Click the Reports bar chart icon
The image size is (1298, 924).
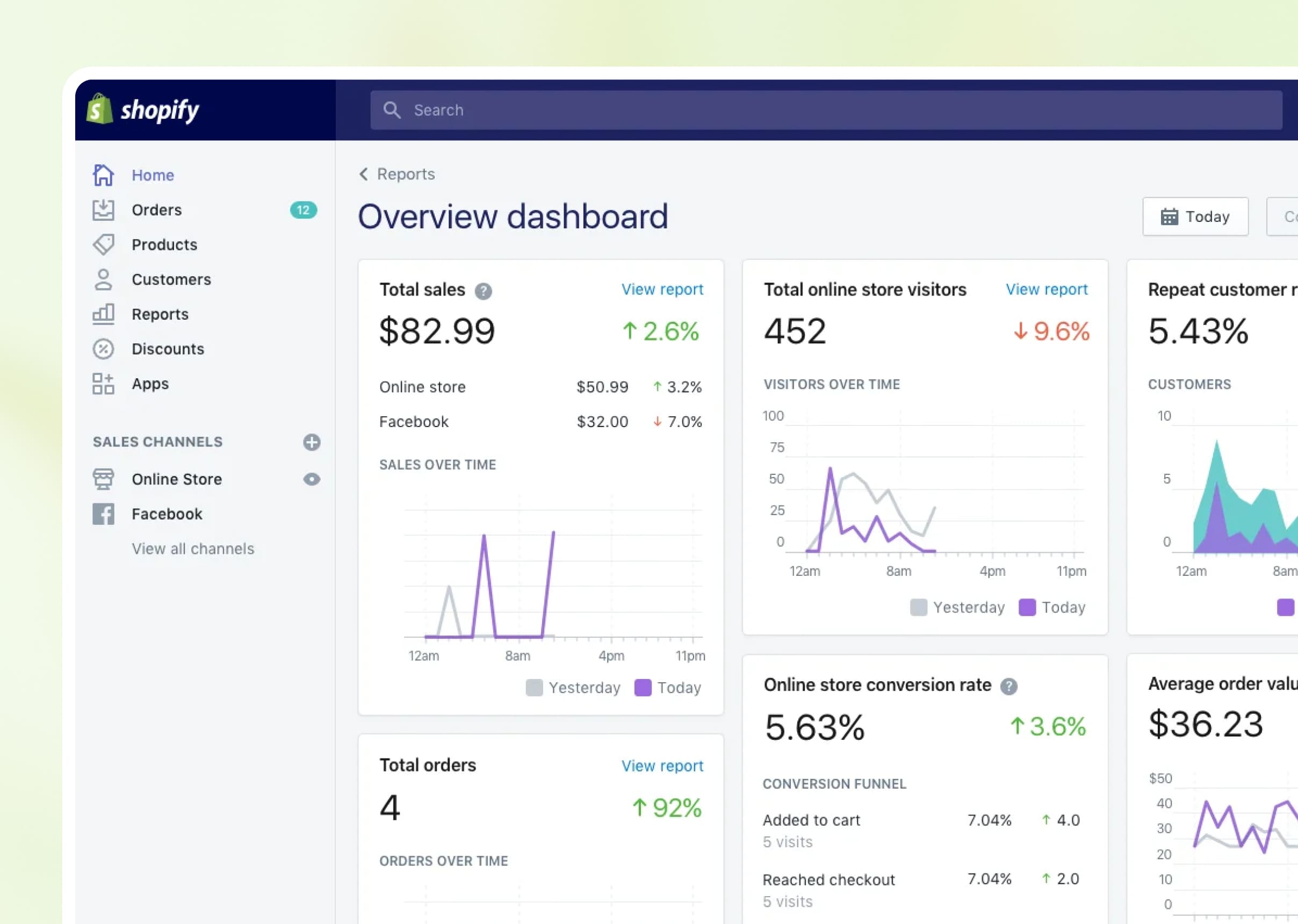coord(103,314)
